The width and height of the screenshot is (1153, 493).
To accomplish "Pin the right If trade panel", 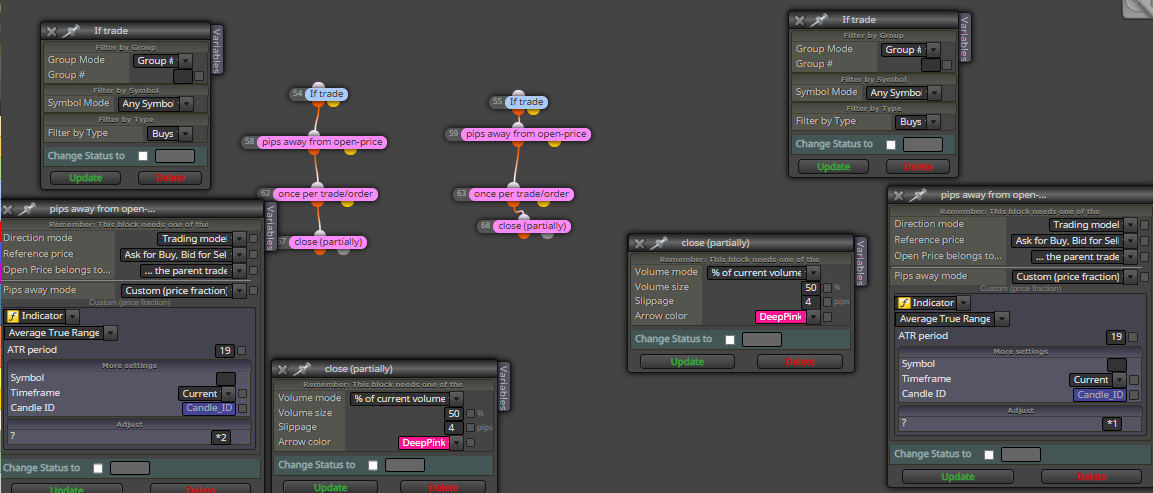I will [x=818, y=20].
